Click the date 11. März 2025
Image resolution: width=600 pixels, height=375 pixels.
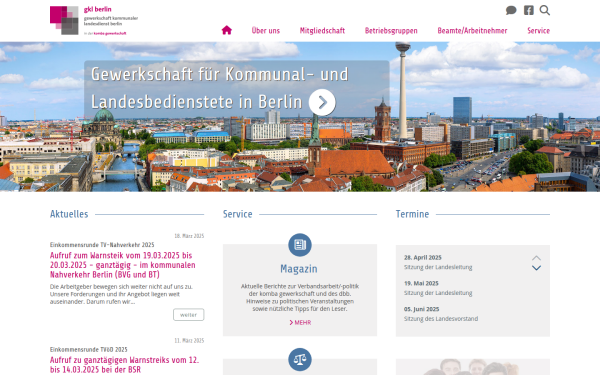189,341
